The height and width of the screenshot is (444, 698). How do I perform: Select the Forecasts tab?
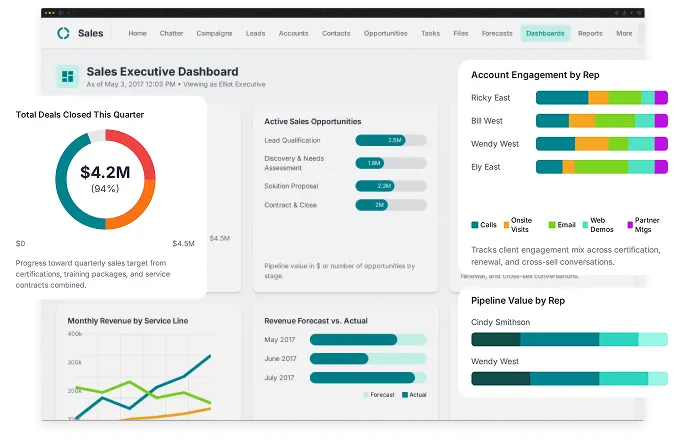(497, 33)
